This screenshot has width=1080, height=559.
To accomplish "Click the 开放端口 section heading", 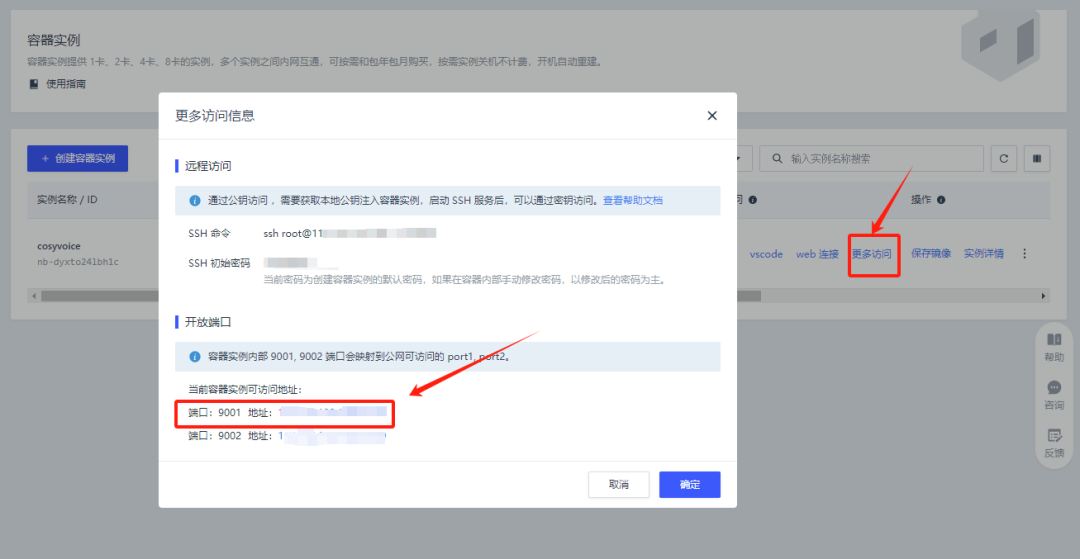I will [208, 321].
